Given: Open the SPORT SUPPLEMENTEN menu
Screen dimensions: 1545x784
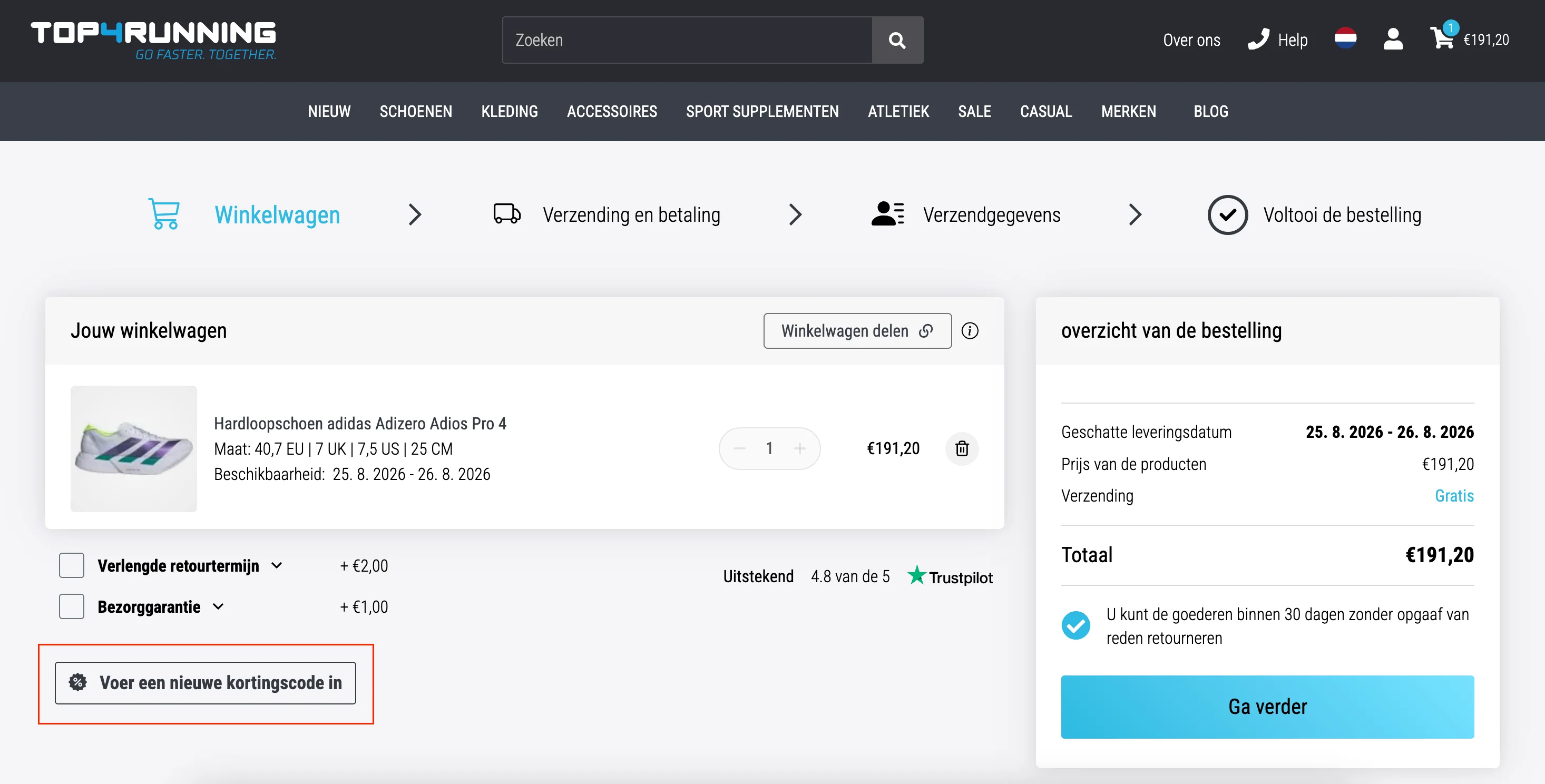Looking at the screenshot, I should pyautogui.click(x=762, y=112).
